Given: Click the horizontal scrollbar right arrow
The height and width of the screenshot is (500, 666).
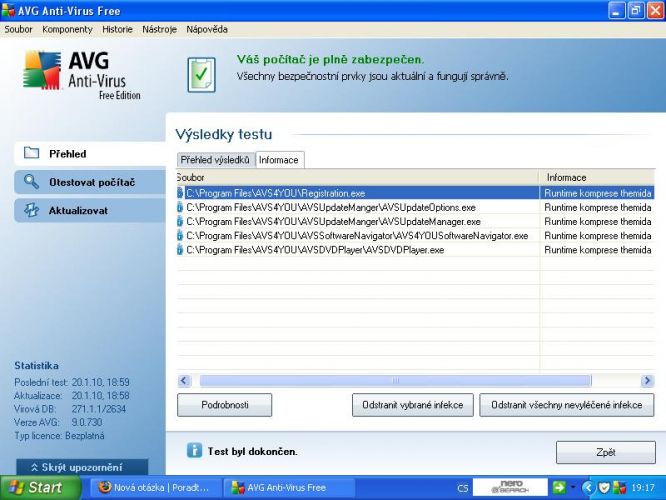Looking at the screenshot, I should click(x=647, y=380).
